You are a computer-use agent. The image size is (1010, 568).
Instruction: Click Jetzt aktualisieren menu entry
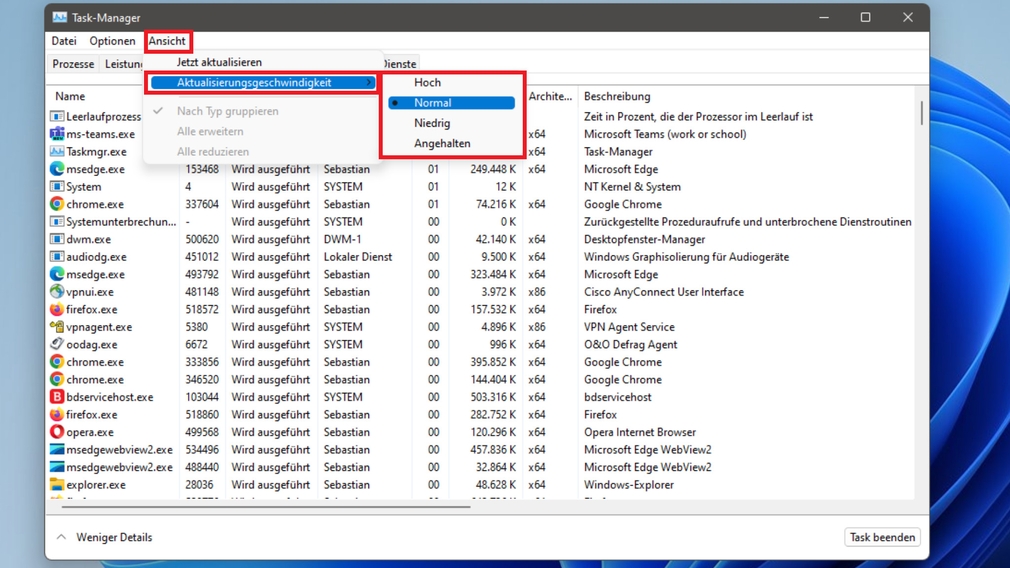[x=219, y=62]
